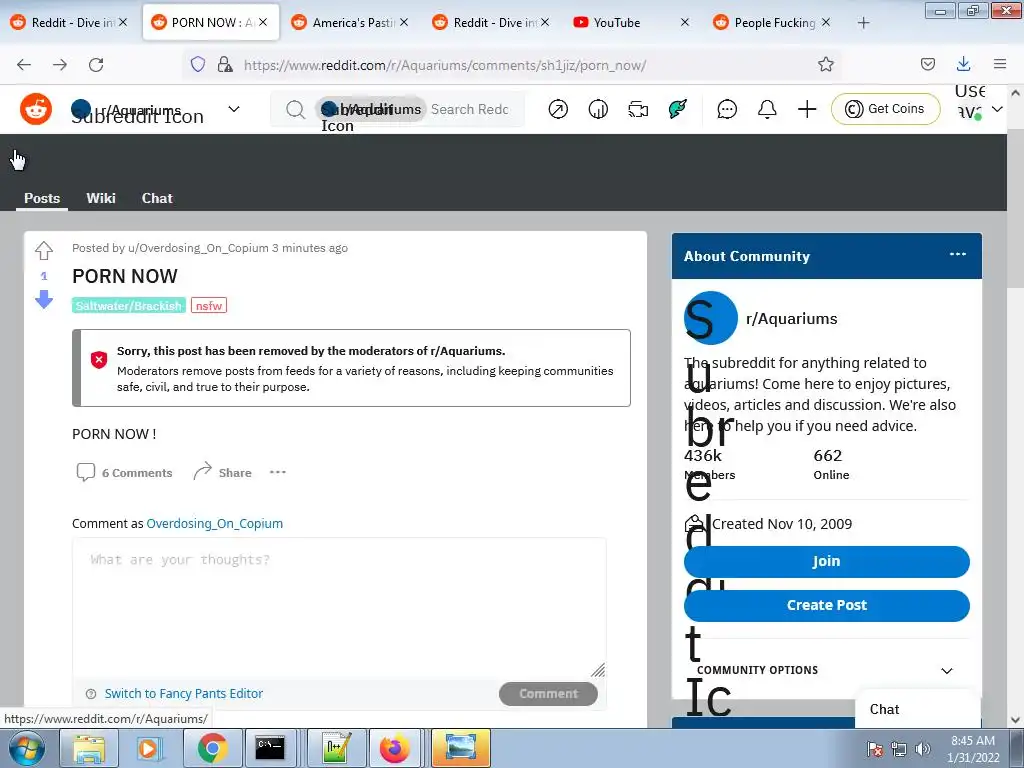Click page vertical scrollbar down arrow
The height and width of the screenshot is (768, 1024).
click(1015, 720)
